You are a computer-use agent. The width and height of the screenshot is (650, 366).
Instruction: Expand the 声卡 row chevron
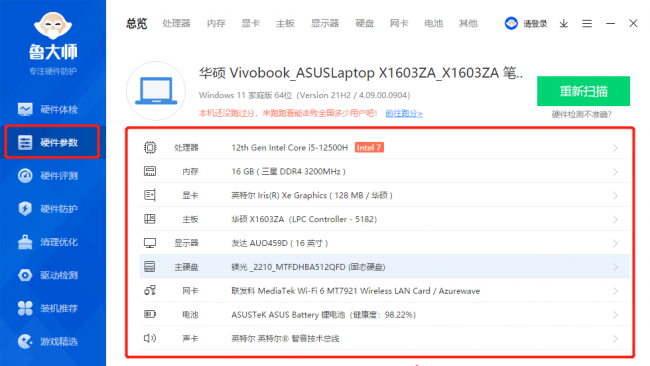tap(615, 339)
